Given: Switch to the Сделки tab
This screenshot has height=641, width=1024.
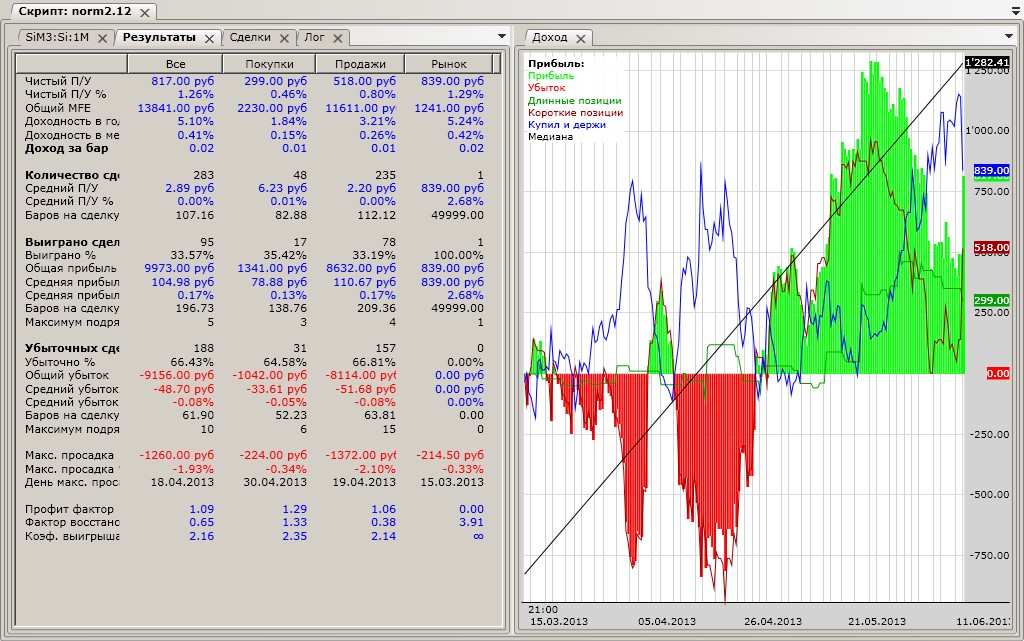Looking at the screenshot, I should pyautogui.click(x=250, y=37).
